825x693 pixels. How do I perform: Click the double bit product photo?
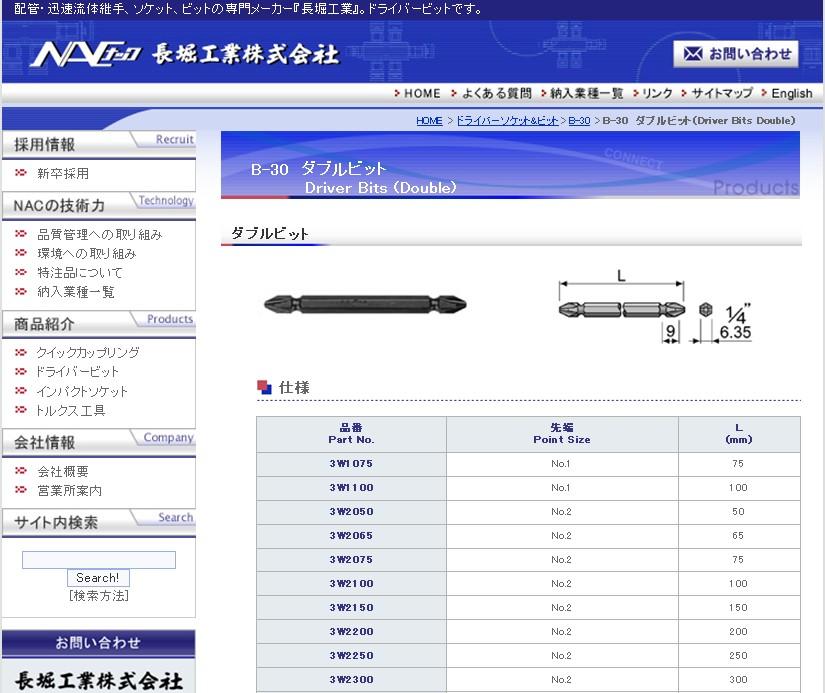tap(365, 304)
